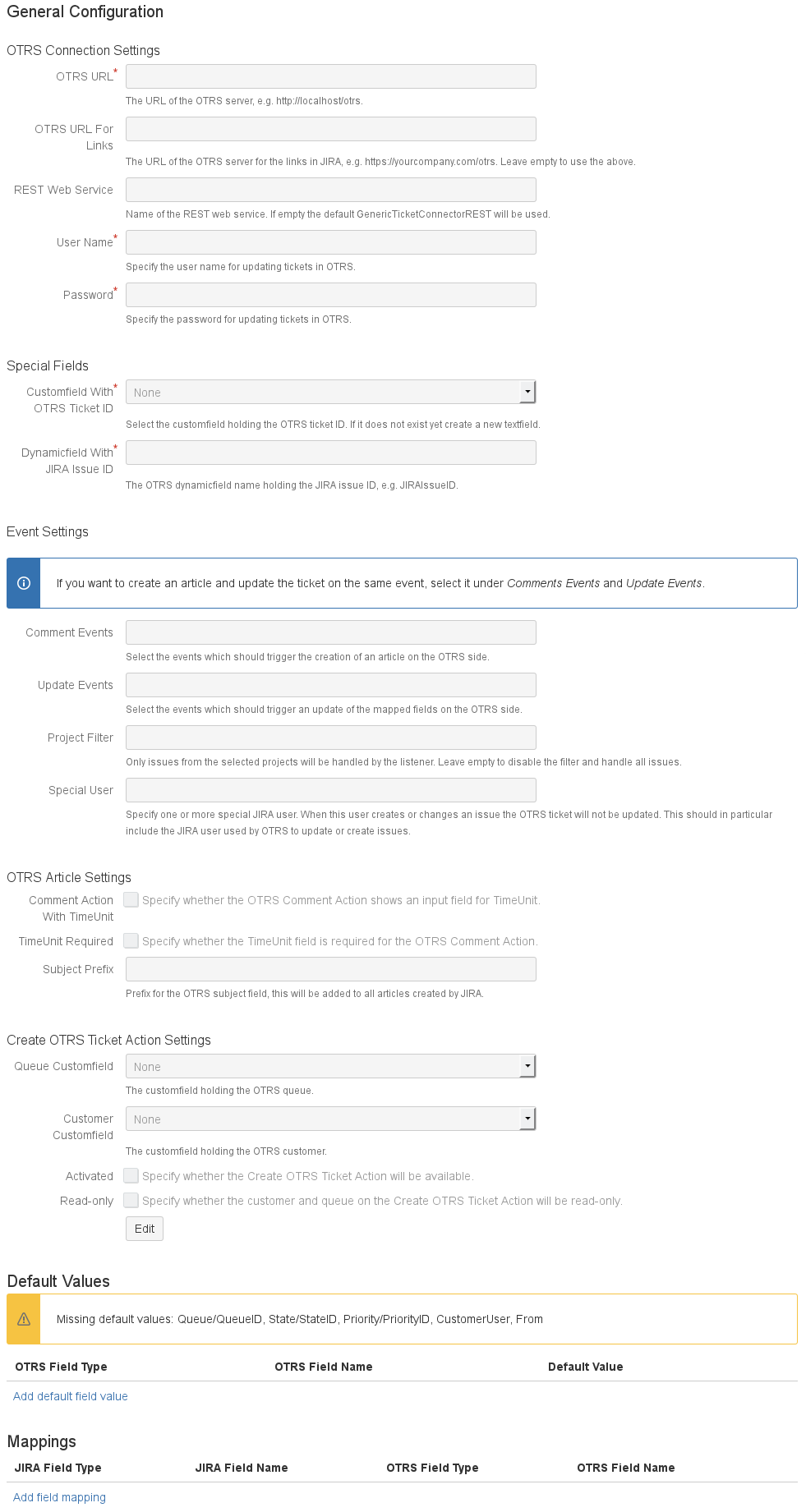Click the Comment Events field
Image resolution: width=806 pixels, height=1512 pixels.
[330, 633]
